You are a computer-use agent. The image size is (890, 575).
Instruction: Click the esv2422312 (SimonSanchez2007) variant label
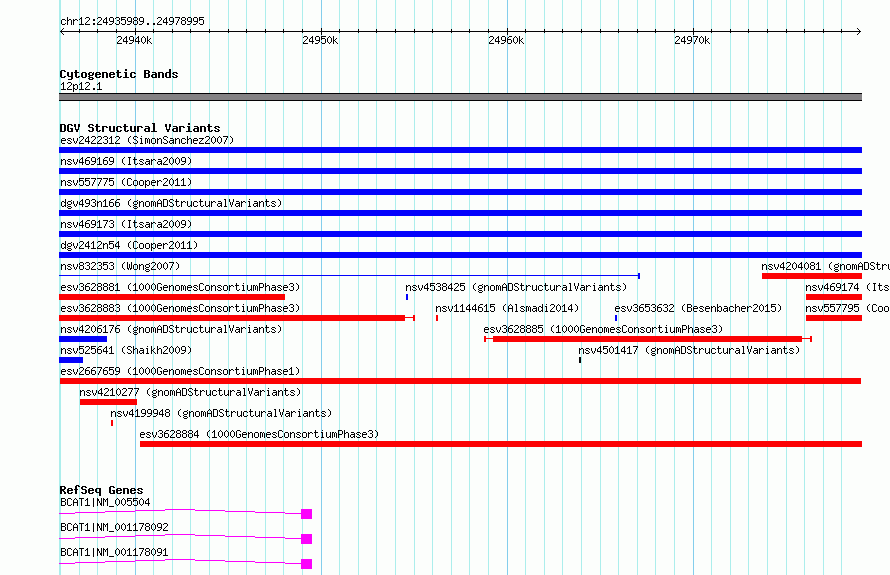(146, 140)
